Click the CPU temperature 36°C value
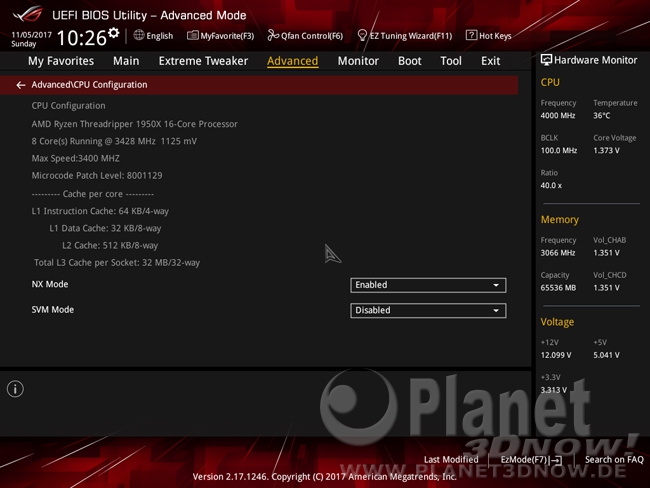The image size is (650, 488). [x=601, y=116]
